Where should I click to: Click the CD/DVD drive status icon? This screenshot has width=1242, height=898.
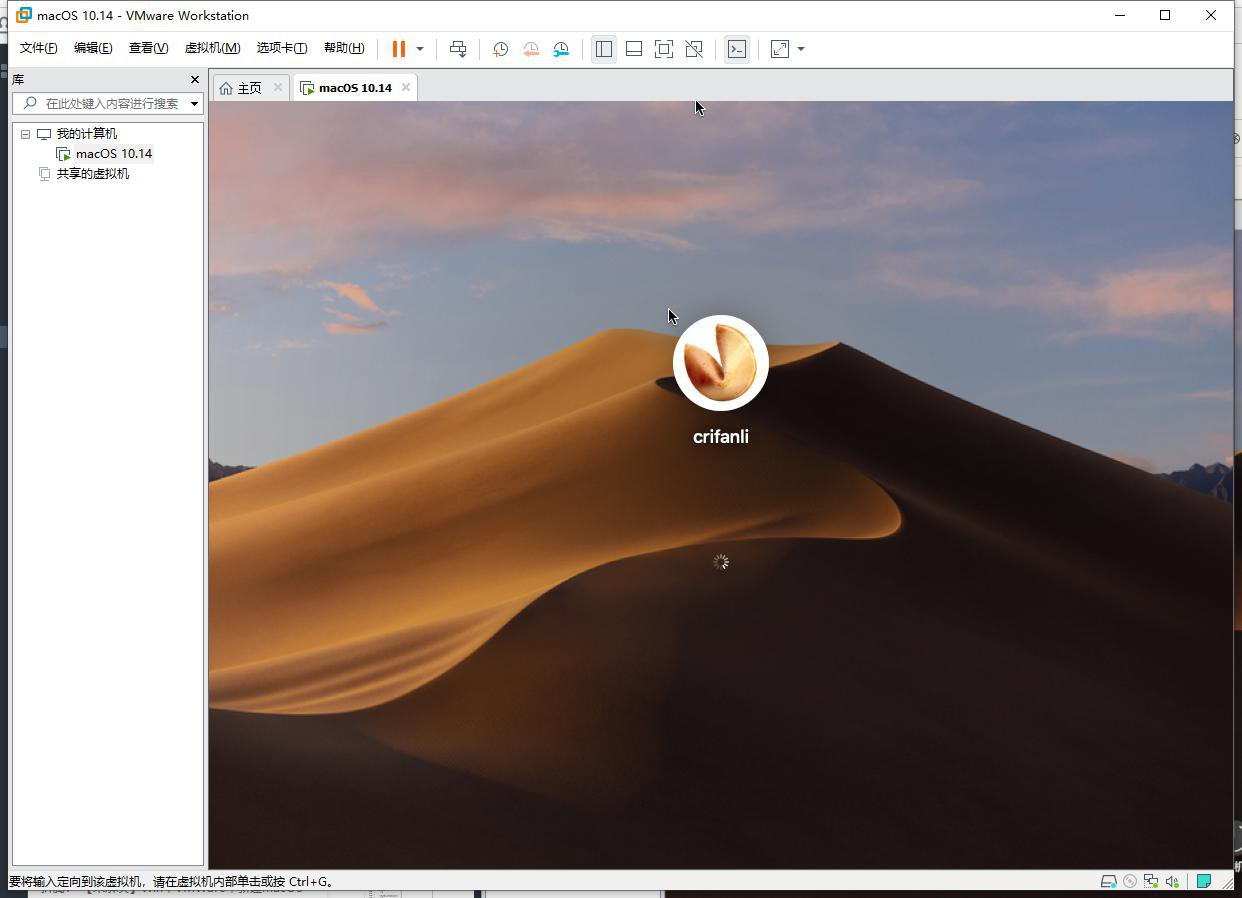coord(1130,881)
